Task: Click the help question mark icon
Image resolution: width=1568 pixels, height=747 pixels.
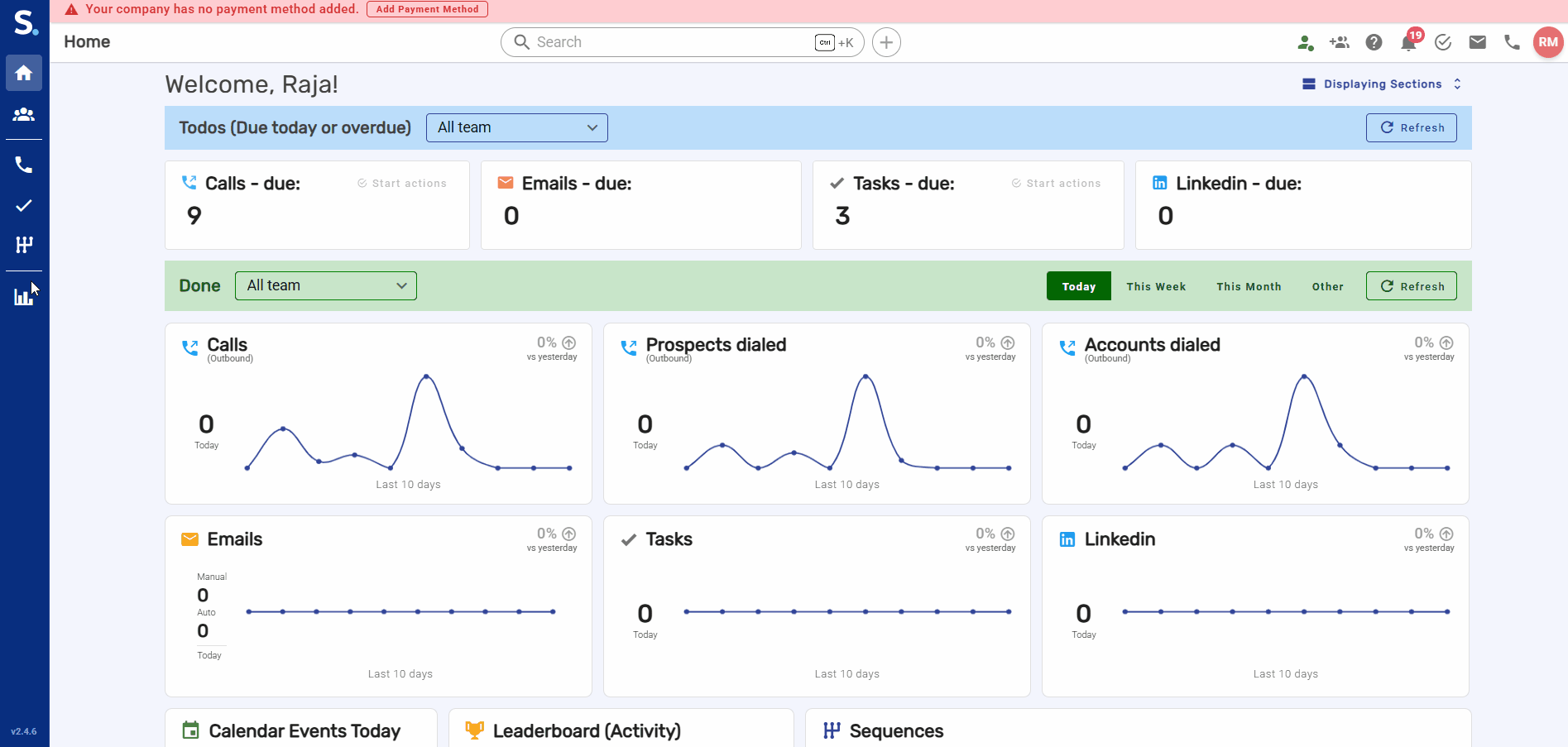Action: pos(1374,42)
